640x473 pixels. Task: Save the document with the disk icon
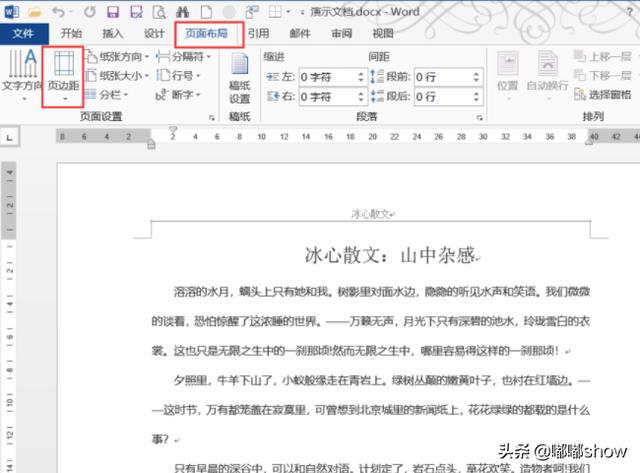[x=113, y=12]
